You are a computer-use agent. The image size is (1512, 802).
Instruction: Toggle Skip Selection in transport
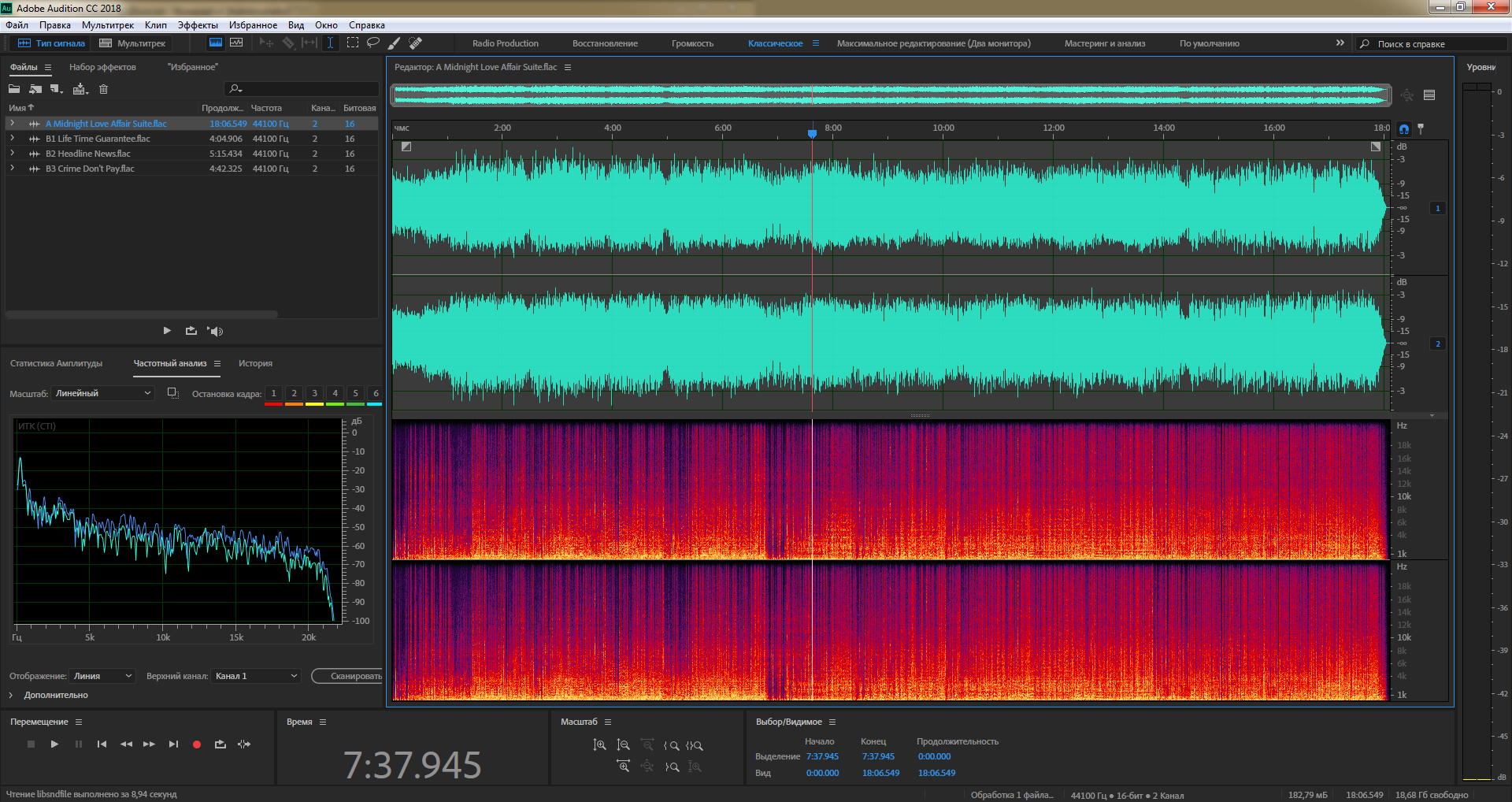click(x=244, y=744)
